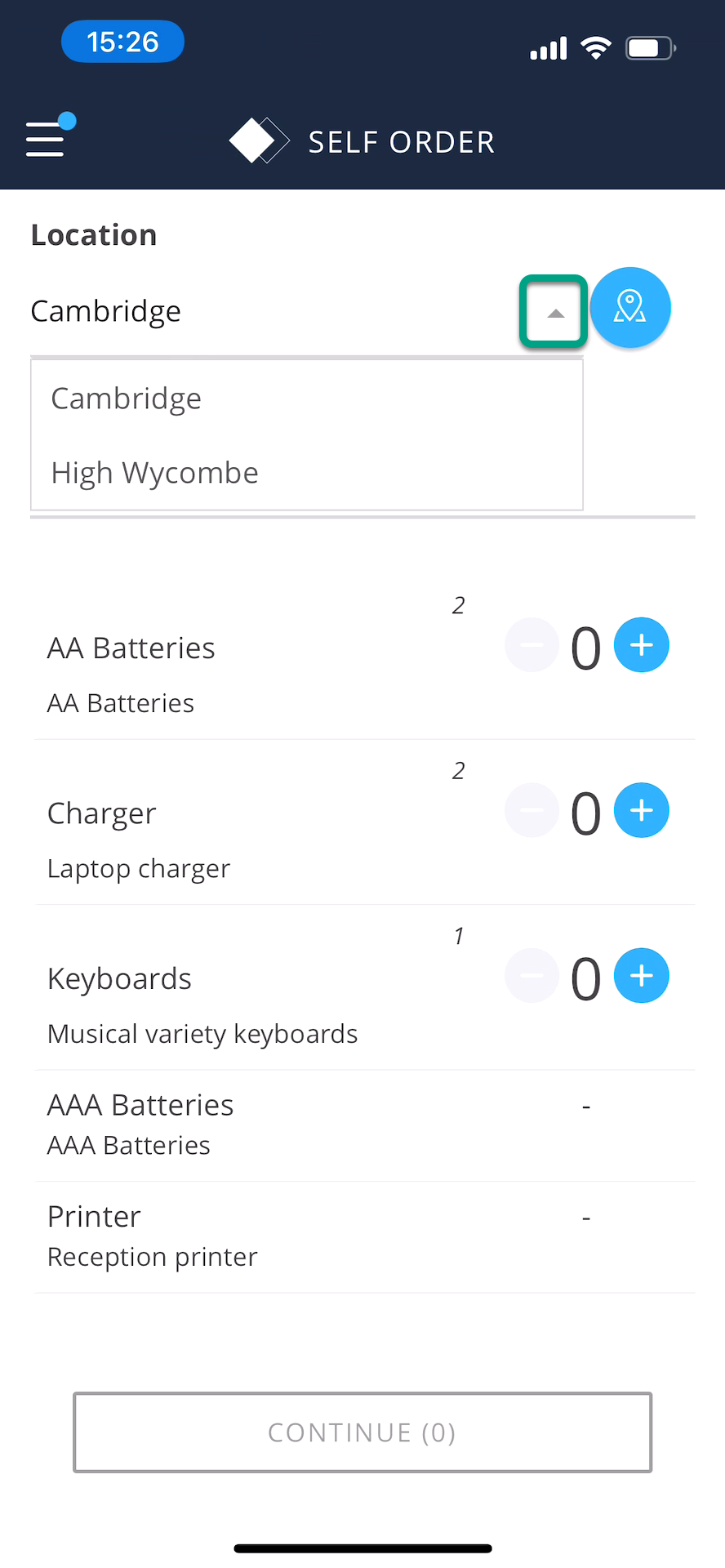Decrease Keyboards quantity with minus

pos(532,975)
